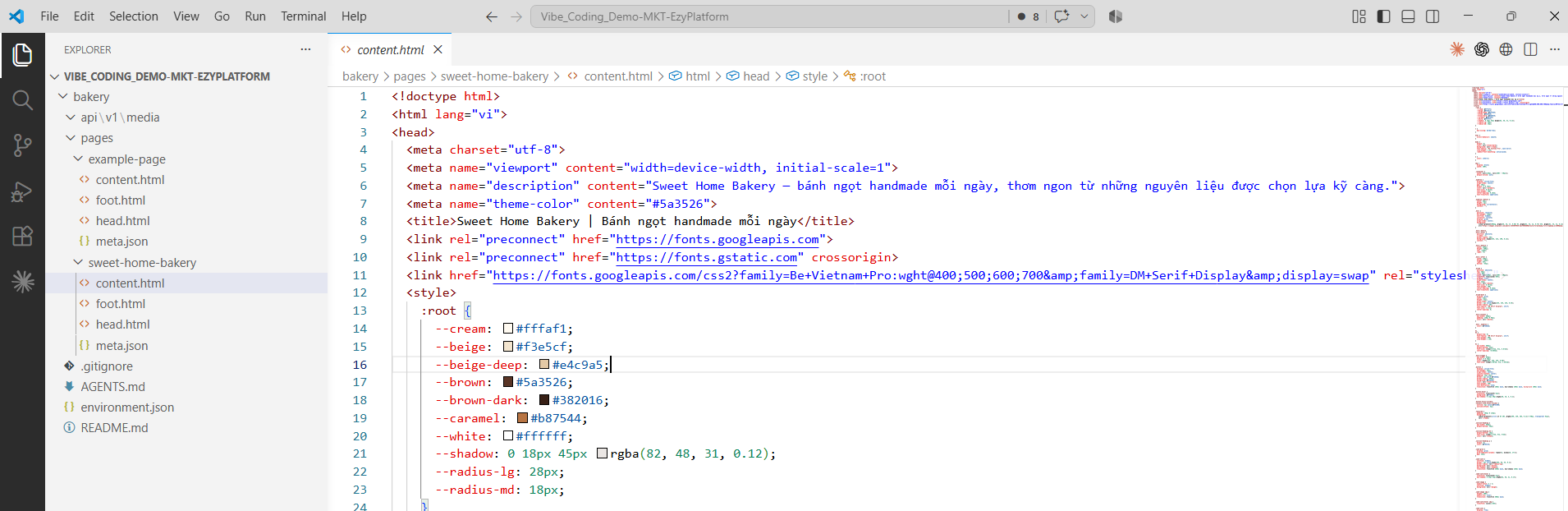Open the Edit menu
Screen dimensions: 1568x511
tap(84, 16)
